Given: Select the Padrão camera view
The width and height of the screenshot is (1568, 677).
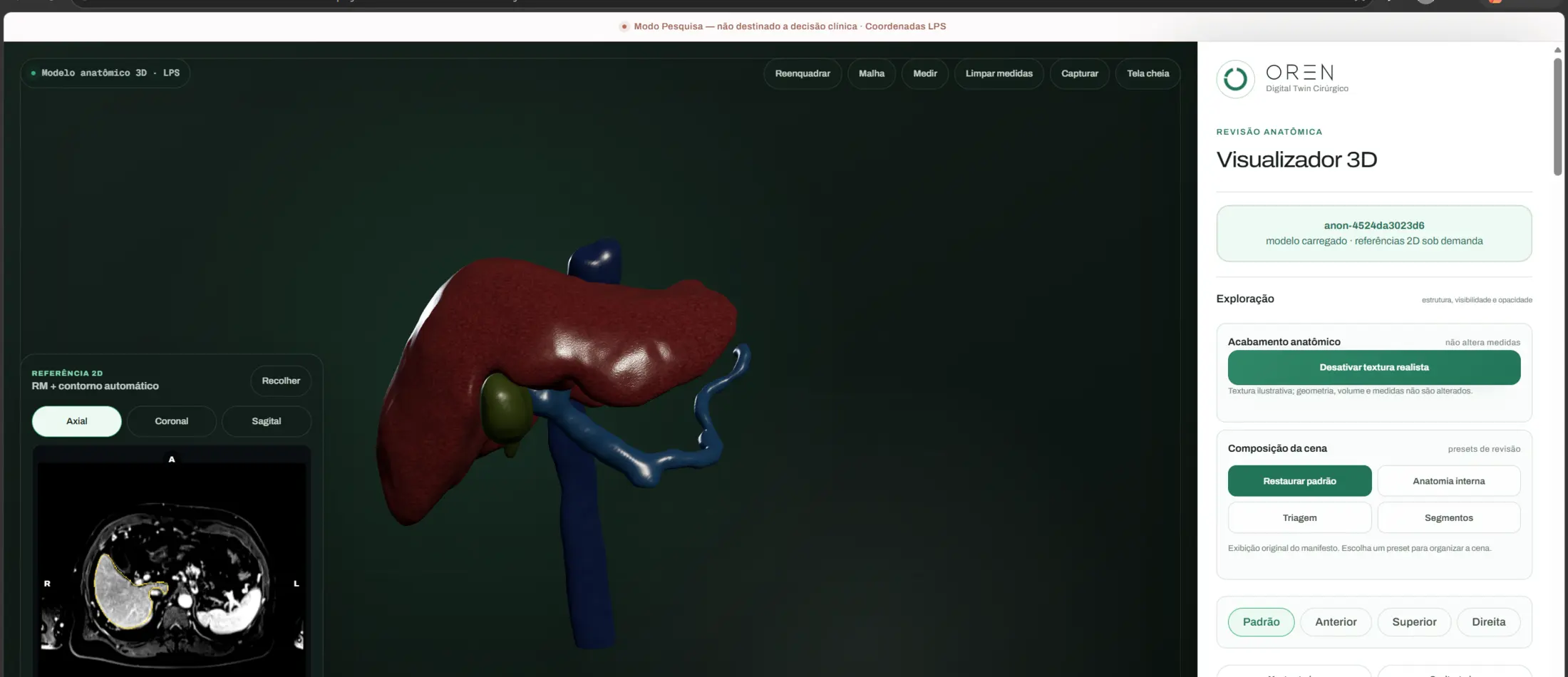Looking at the screenshot, I should pos(1261,622).
